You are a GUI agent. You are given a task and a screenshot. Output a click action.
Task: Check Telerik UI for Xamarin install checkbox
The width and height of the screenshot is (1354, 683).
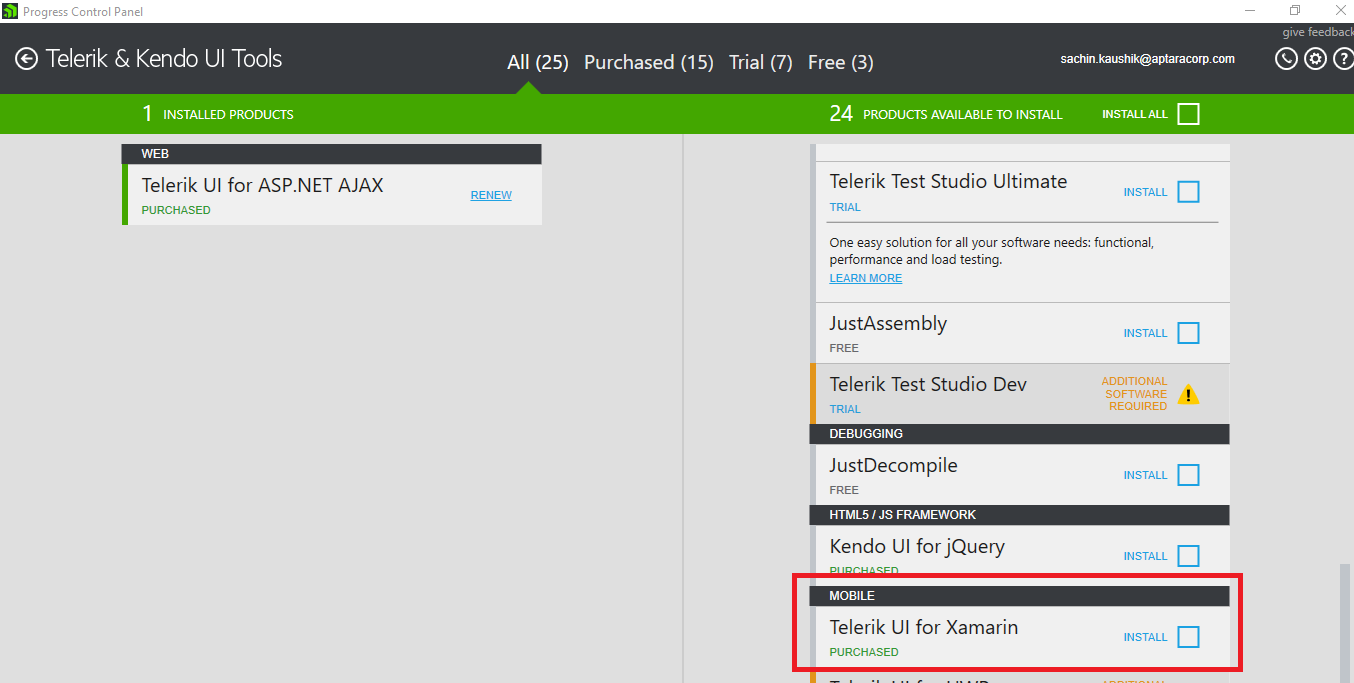click(1188, 637)
